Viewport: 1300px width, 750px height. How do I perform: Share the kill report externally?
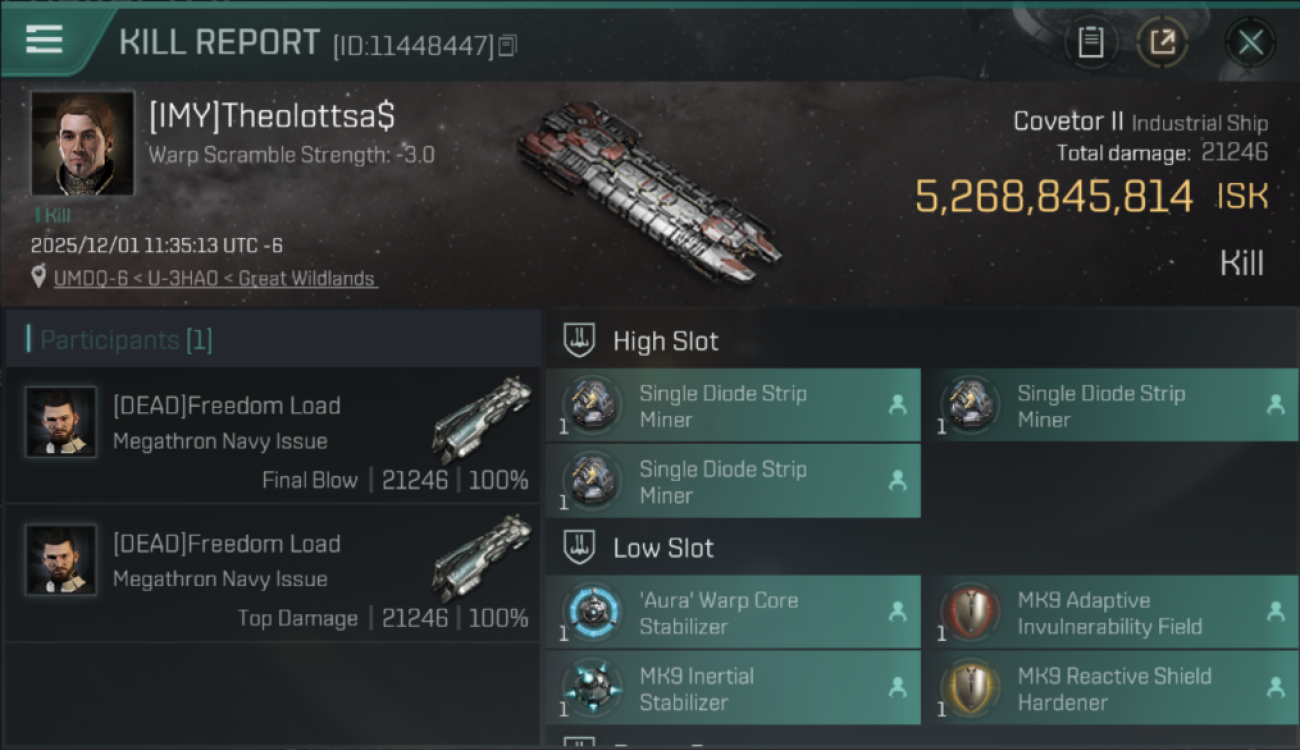click(x=1162, y=42)
